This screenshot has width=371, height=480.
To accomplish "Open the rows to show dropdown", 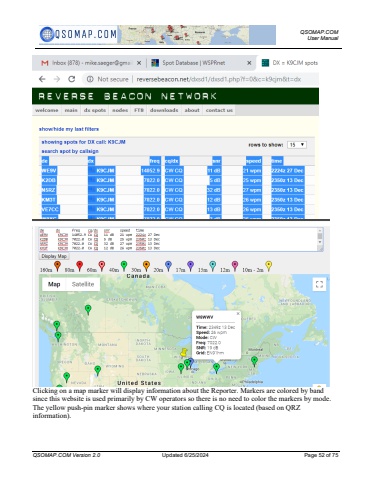I will coord(297,145).
